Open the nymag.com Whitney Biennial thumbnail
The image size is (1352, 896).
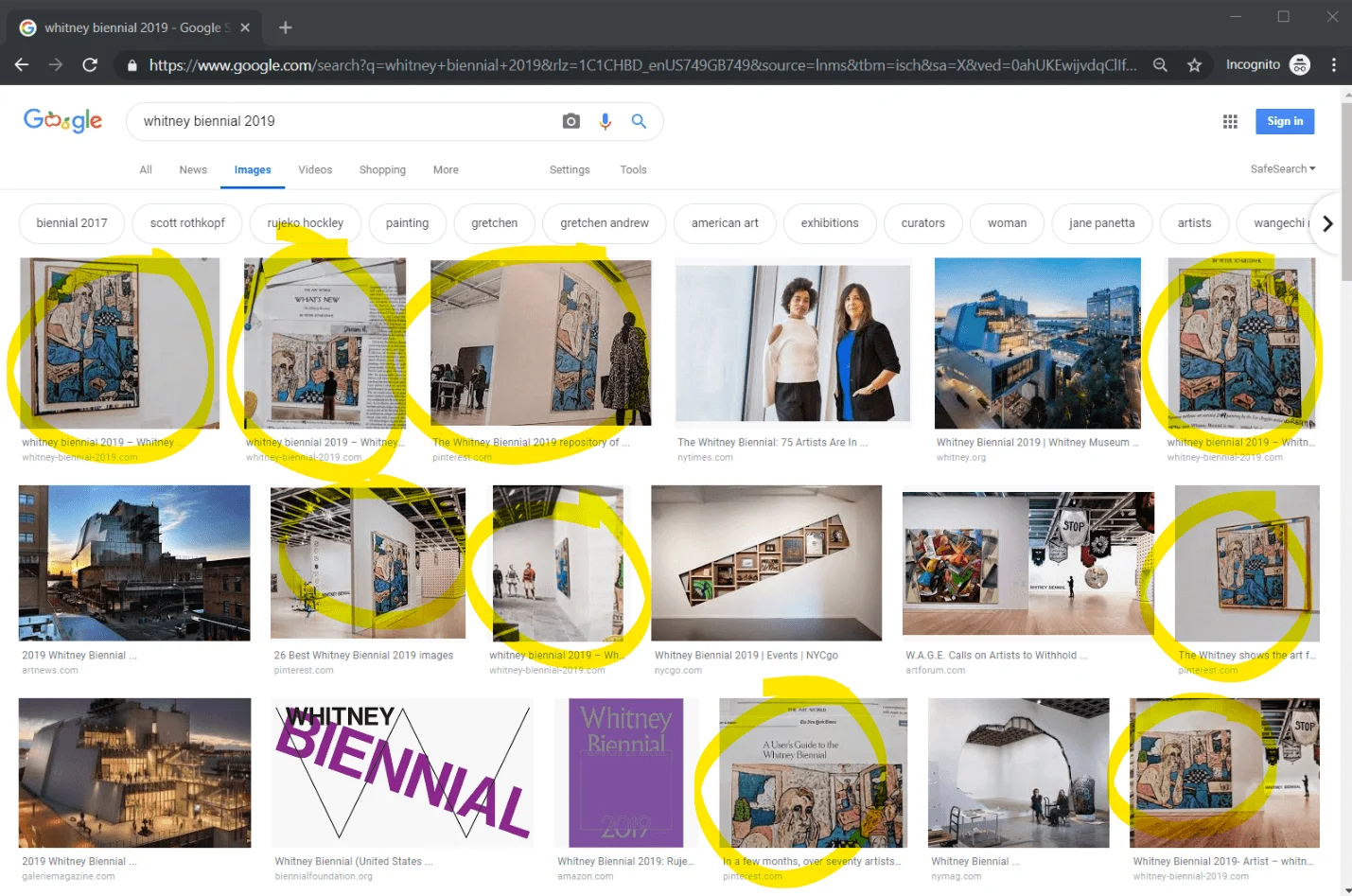click(x=1018, y=773)
